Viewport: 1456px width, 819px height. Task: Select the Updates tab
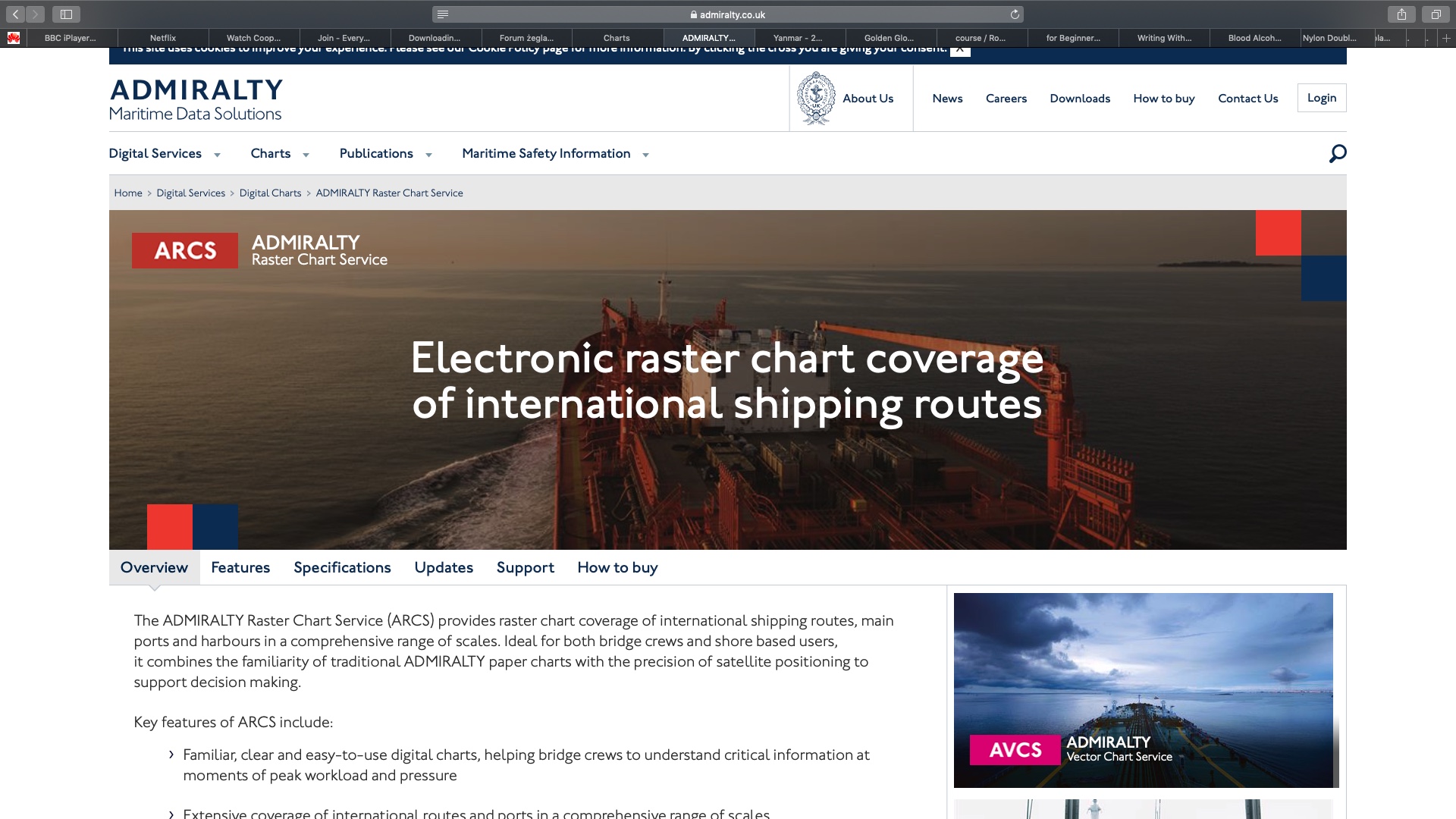(444, 567)
